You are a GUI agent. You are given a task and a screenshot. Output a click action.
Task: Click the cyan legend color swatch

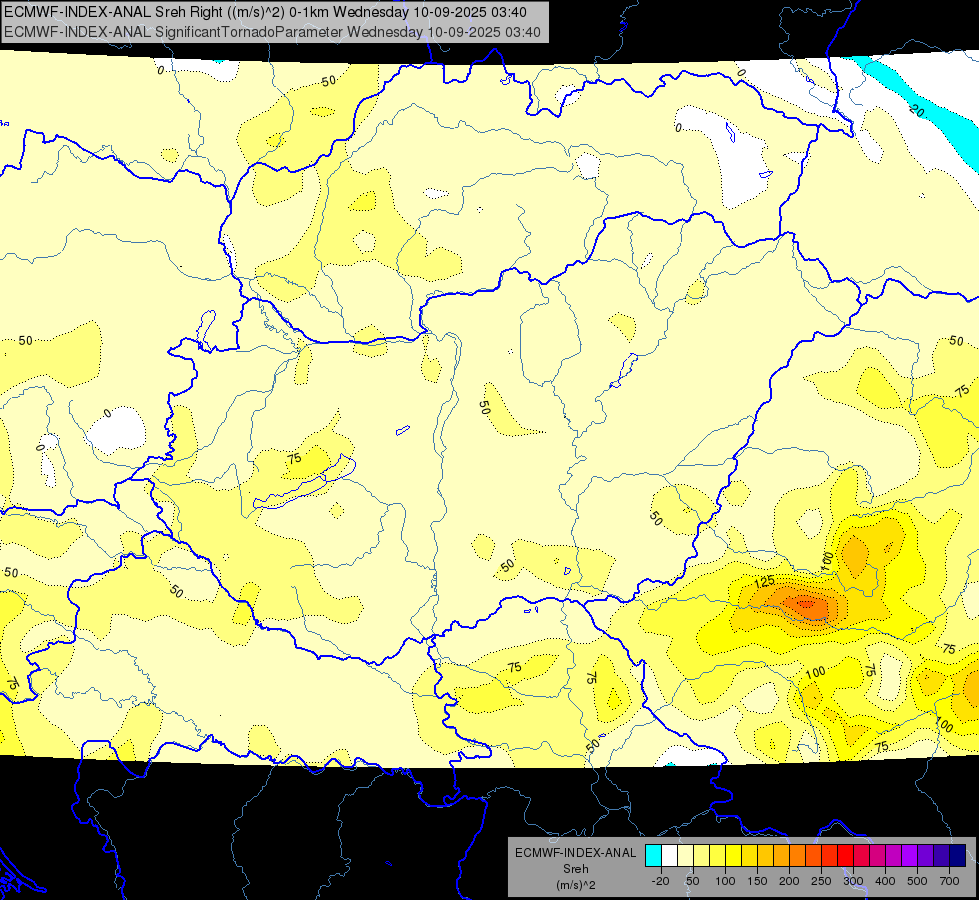[654, 855]
